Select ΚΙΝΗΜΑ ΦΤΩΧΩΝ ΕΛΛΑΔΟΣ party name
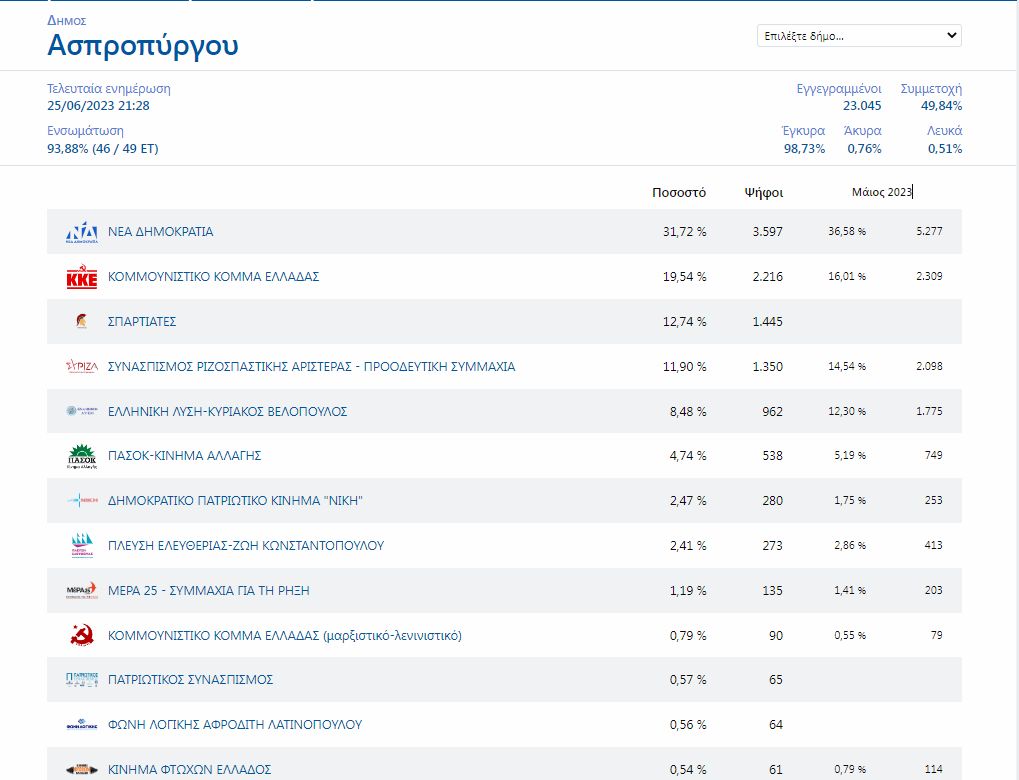The image size is (1019, 780). click(x=189, y=770)
